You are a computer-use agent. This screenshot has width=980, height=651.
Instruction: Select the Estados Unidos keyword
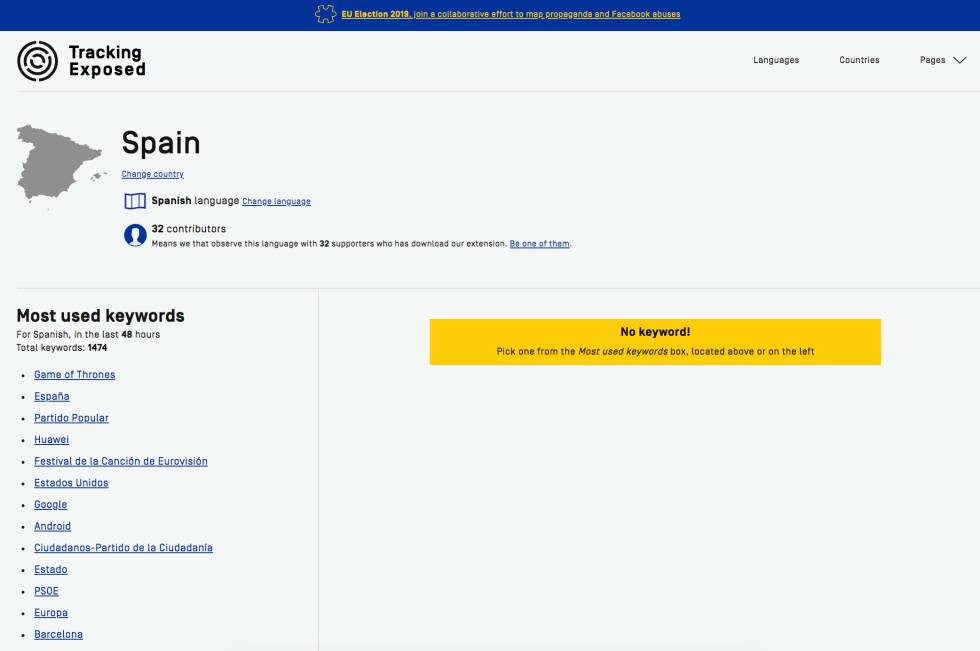point(71,483)
